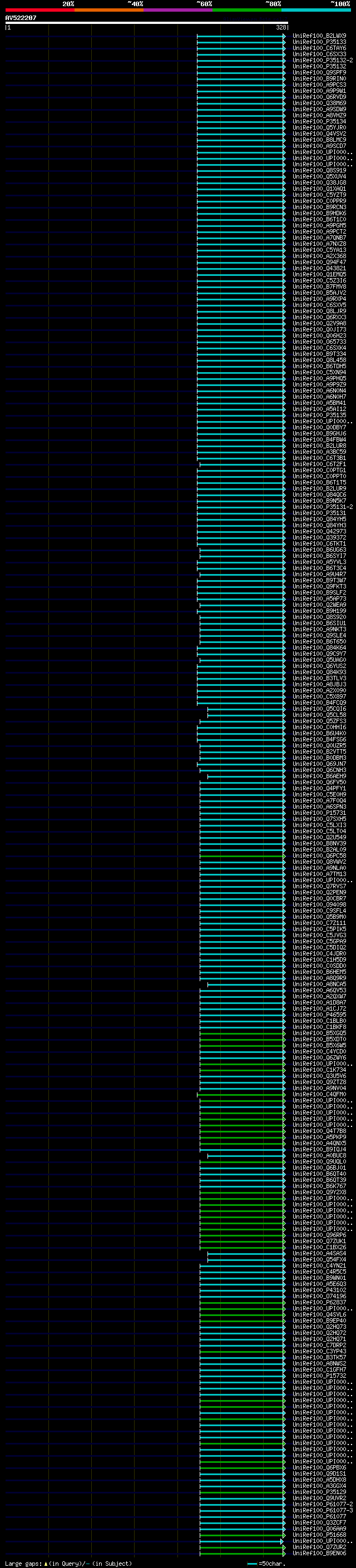
Task: Open hit UniRef100_B2LWX9
Action: 319,36
